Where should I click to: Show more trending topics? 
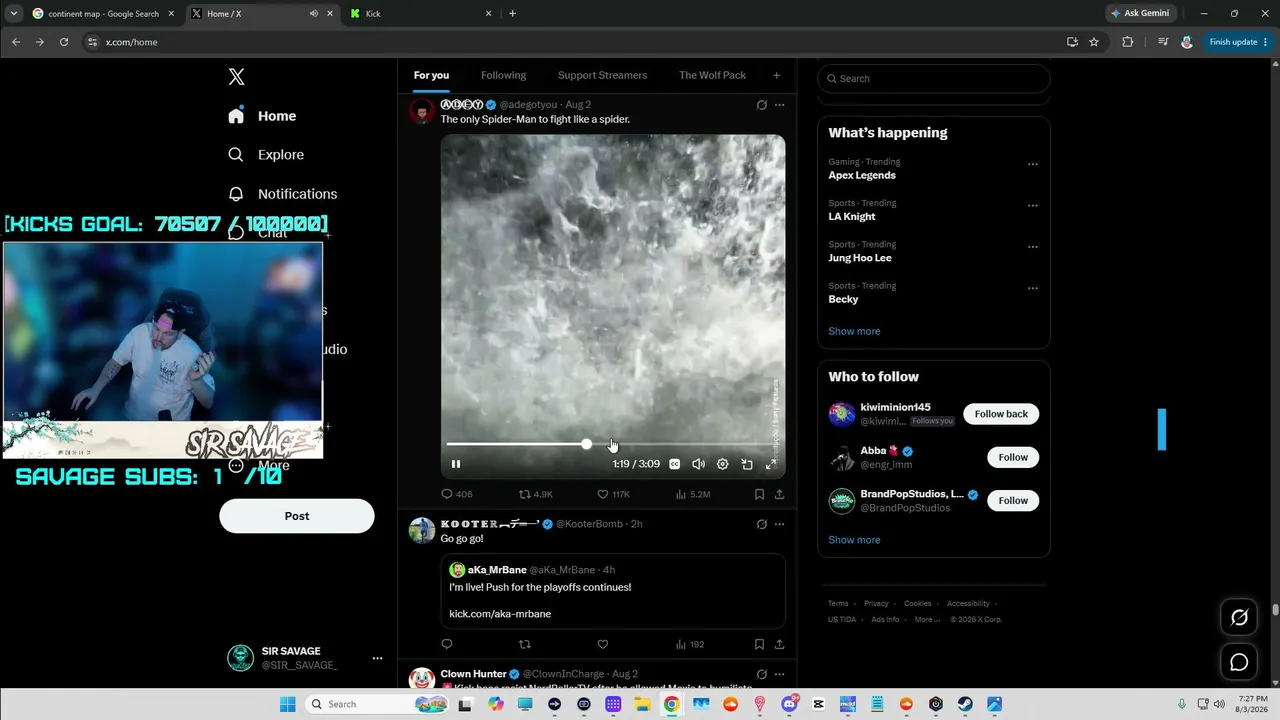coord(854,331)
